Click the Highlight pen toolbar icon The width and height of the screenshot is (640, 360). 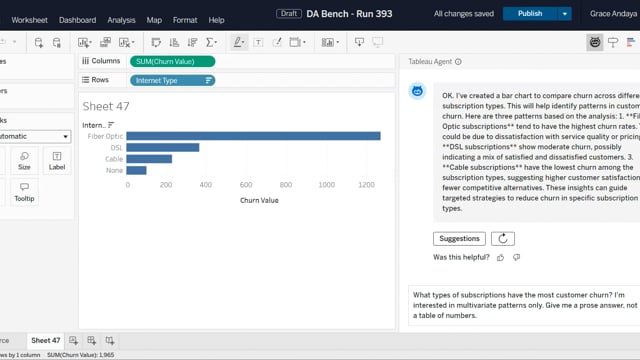coord(239,42)
